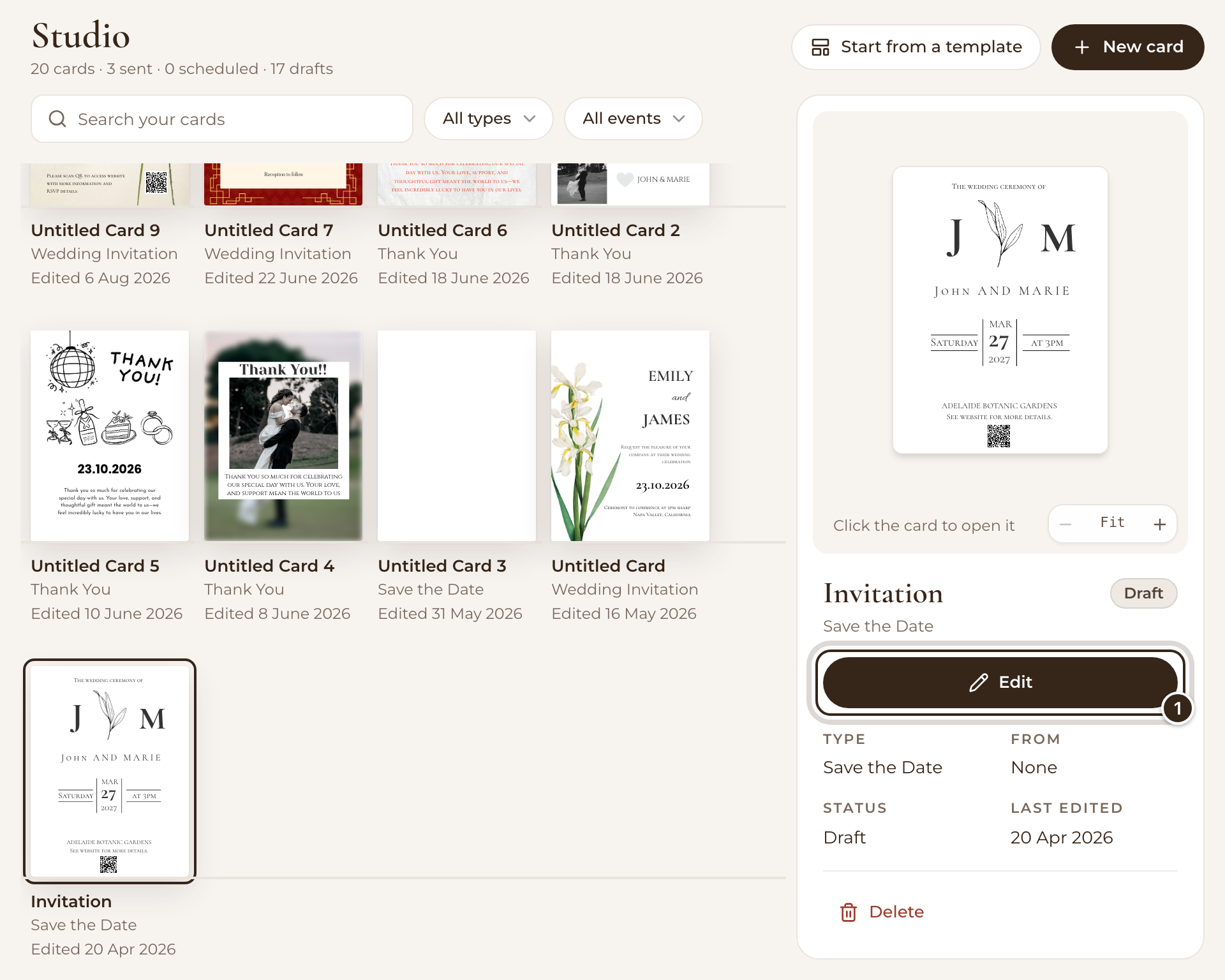Click the search magnifier icon
Screen dimensions: 1225x980
57,119
